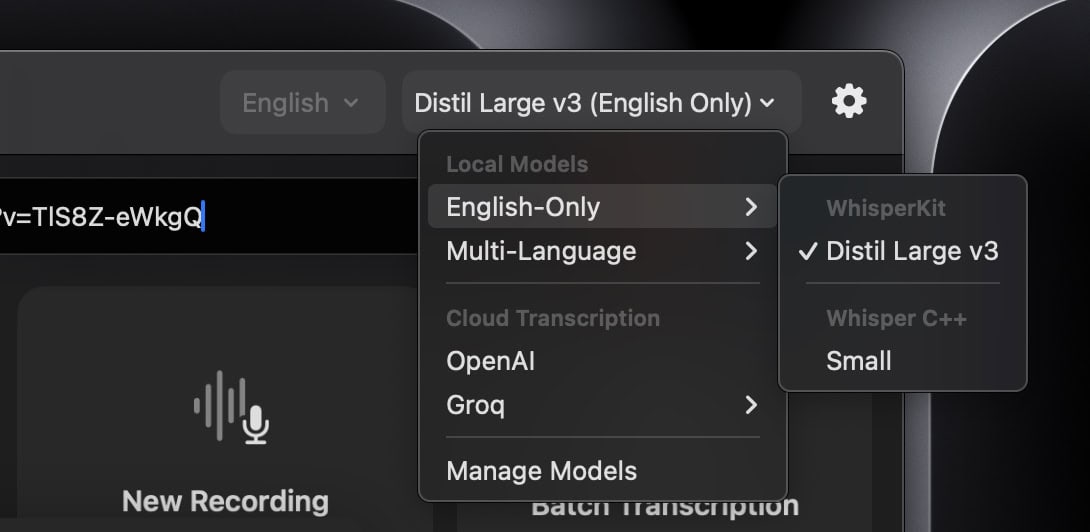Choose Manage Models from the menu
The width and height of the screenshot is (1090, 532).
point(541,470)
